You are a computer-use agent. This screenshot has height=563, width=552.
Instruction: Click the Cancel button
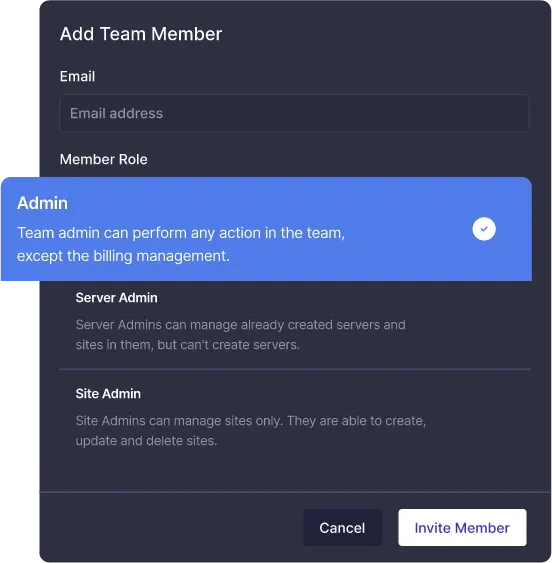click(x=342, y=527)
